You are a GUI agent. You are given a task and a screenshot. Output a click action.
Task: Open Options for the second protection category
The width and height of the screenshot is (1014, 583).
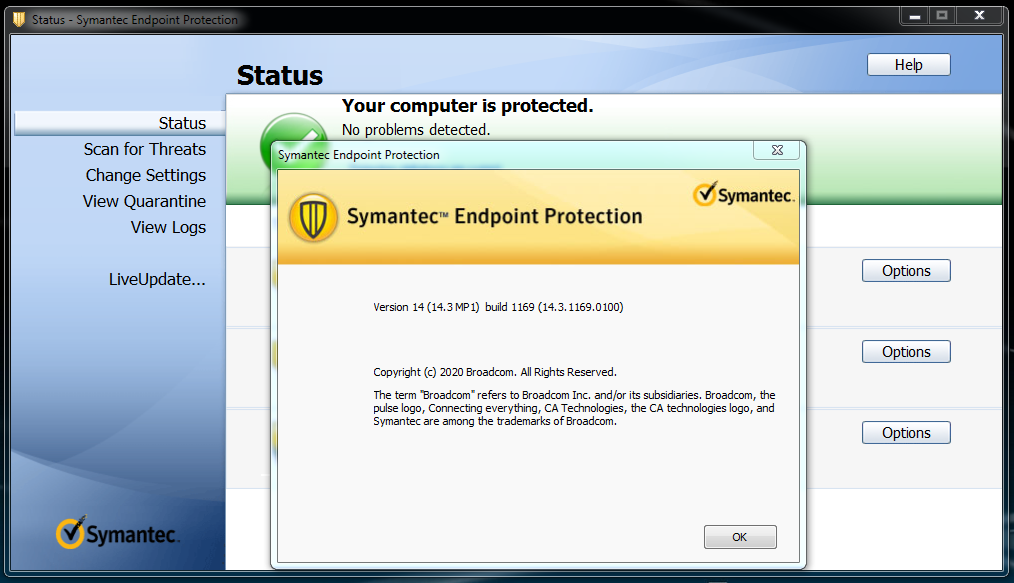(905, 351)
